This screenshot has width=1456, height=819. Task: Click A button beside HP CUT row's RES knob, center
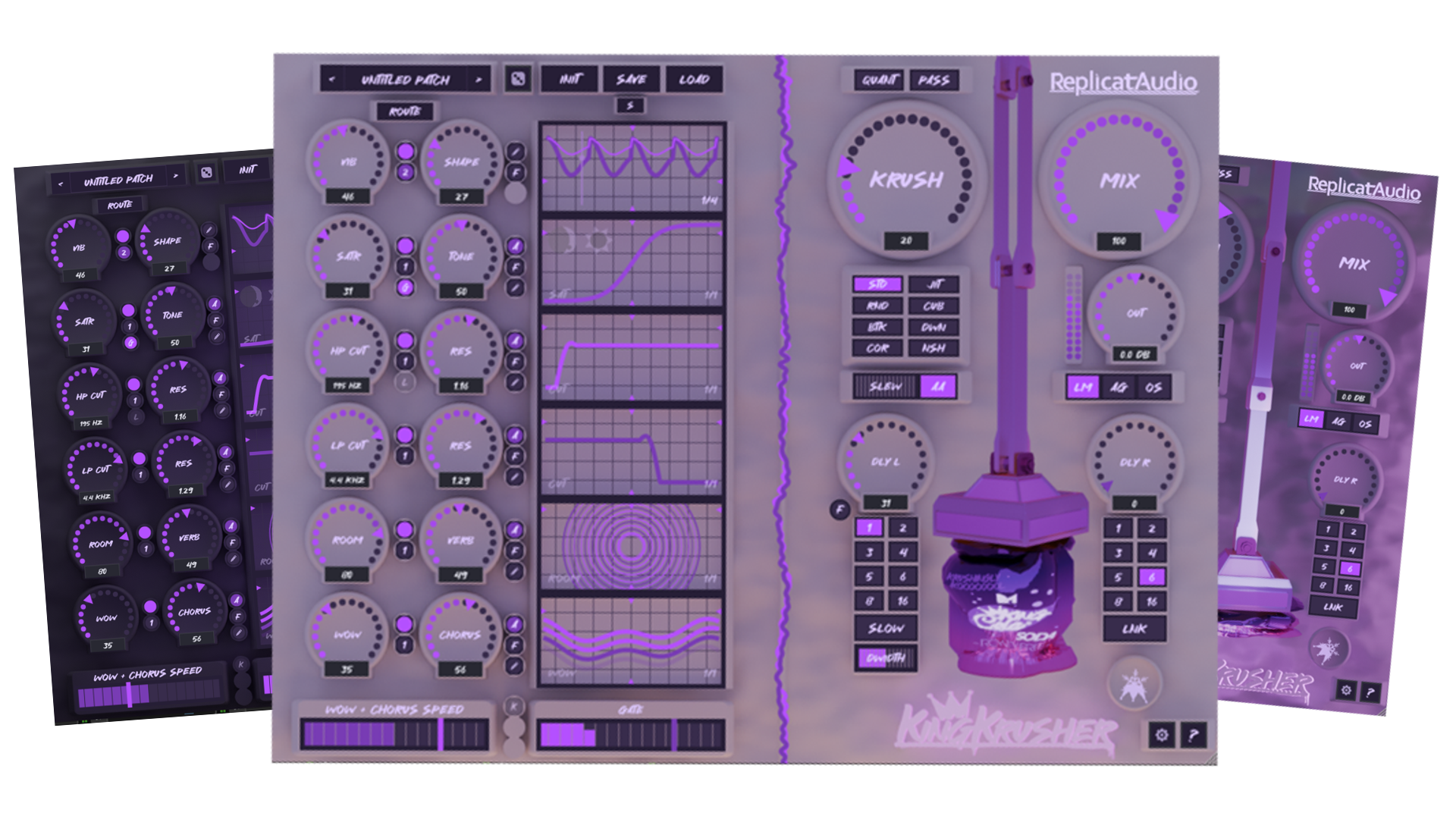tap(516, 340)
